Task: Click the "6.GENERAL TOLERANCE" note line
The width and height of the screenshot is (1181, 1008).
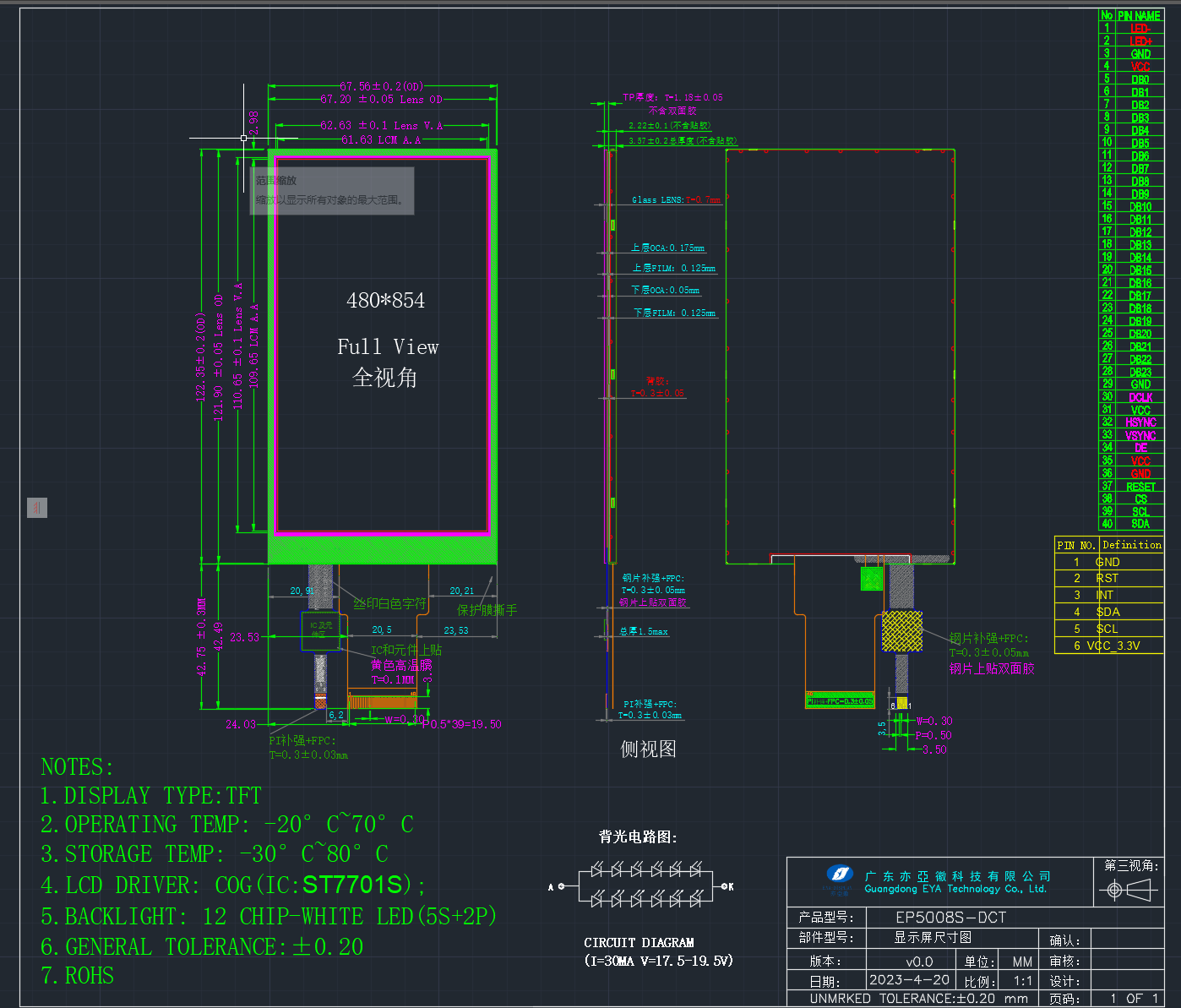Action: 202,947
